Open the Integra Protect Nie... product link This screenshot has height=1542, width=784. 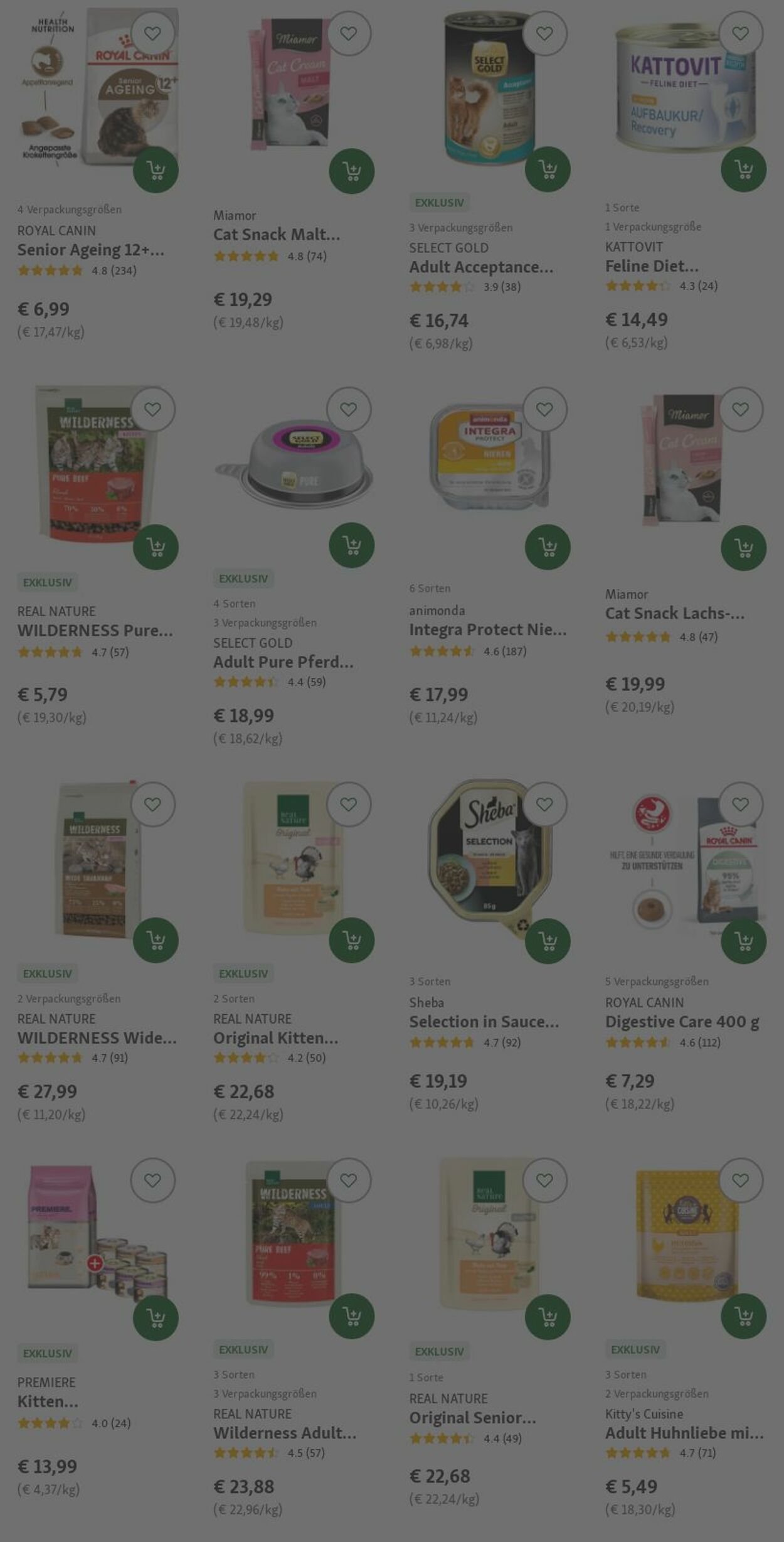tap(488, 629)
